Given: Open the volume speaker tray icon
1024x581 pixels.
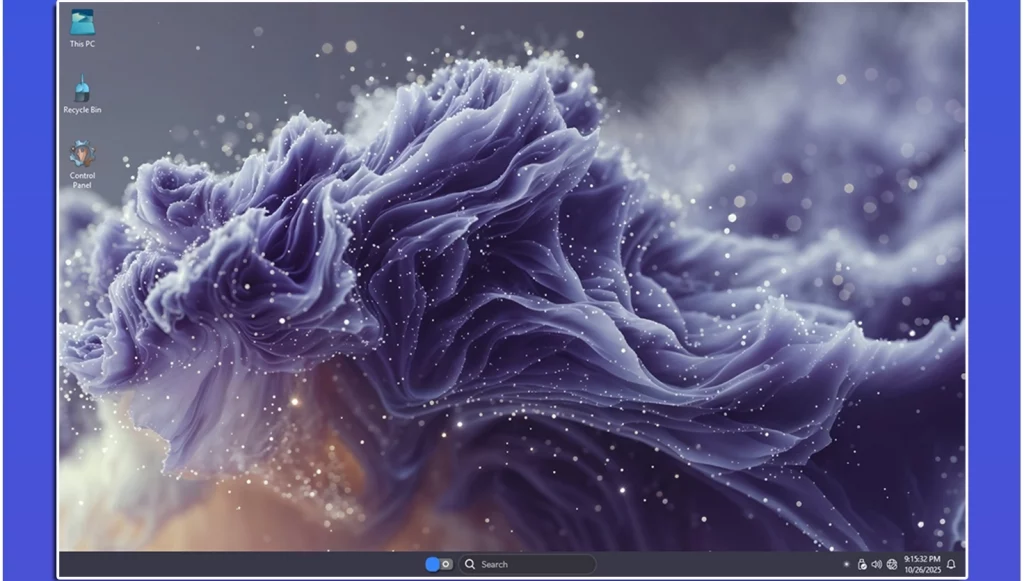Looking at the screenshot, I should click(876, 564).
